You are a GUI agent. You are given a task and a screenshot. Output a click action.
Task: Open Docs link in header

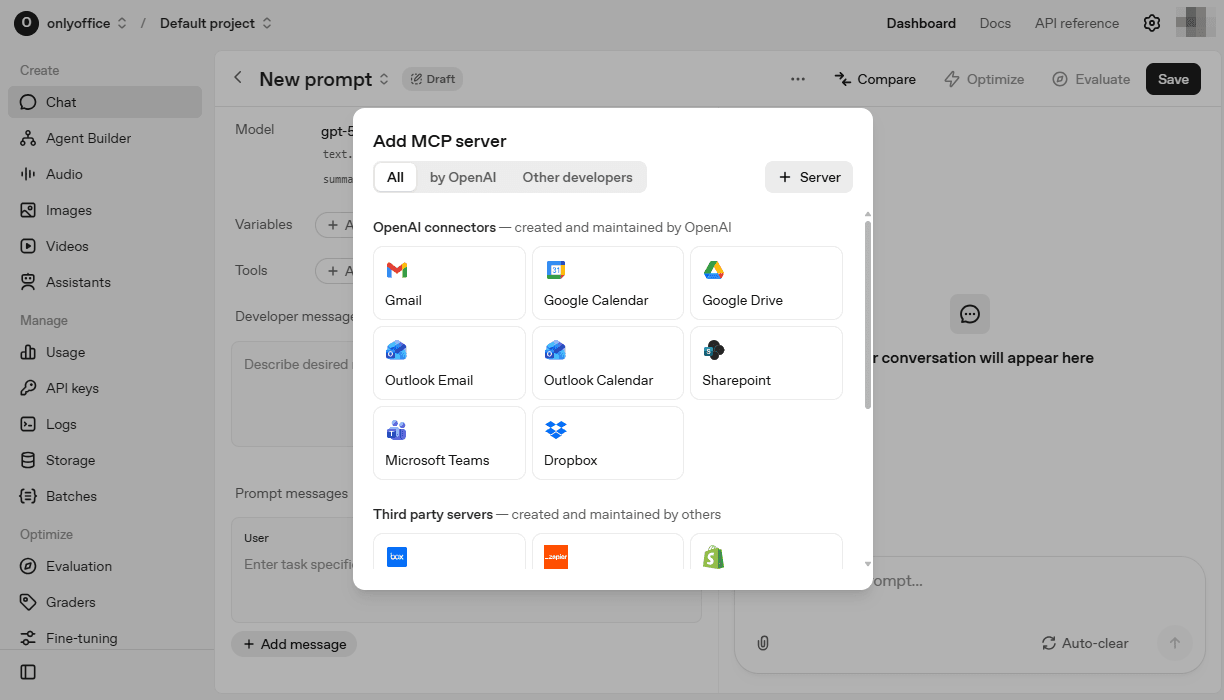[x=995, y=23]
